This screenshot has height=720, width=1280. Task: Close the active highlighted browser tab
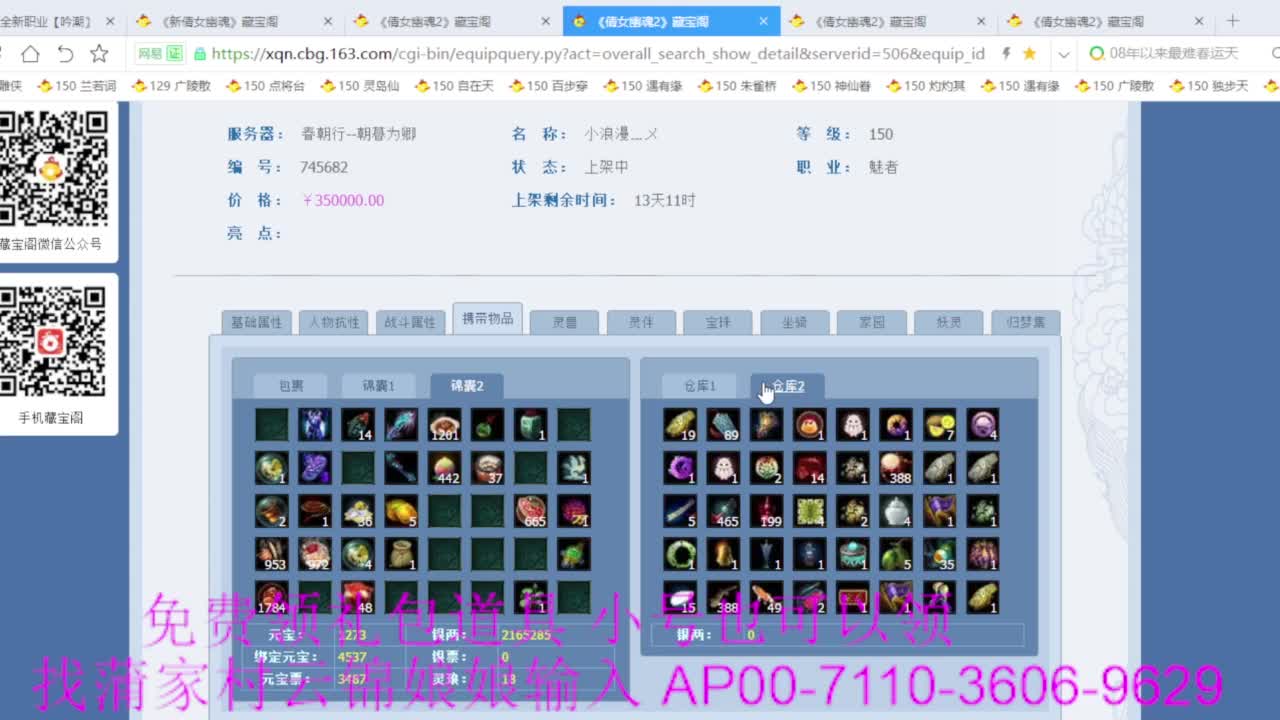coord(763,21)
